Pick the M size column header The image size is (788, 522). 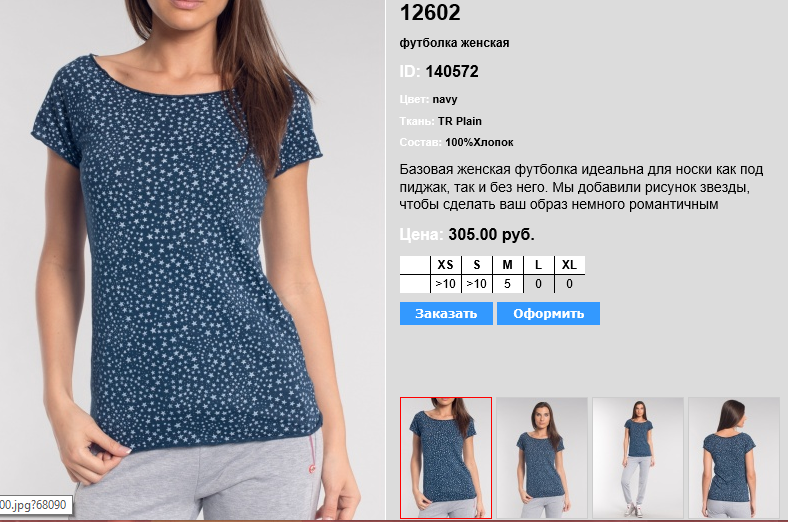[x=508, y=265]
